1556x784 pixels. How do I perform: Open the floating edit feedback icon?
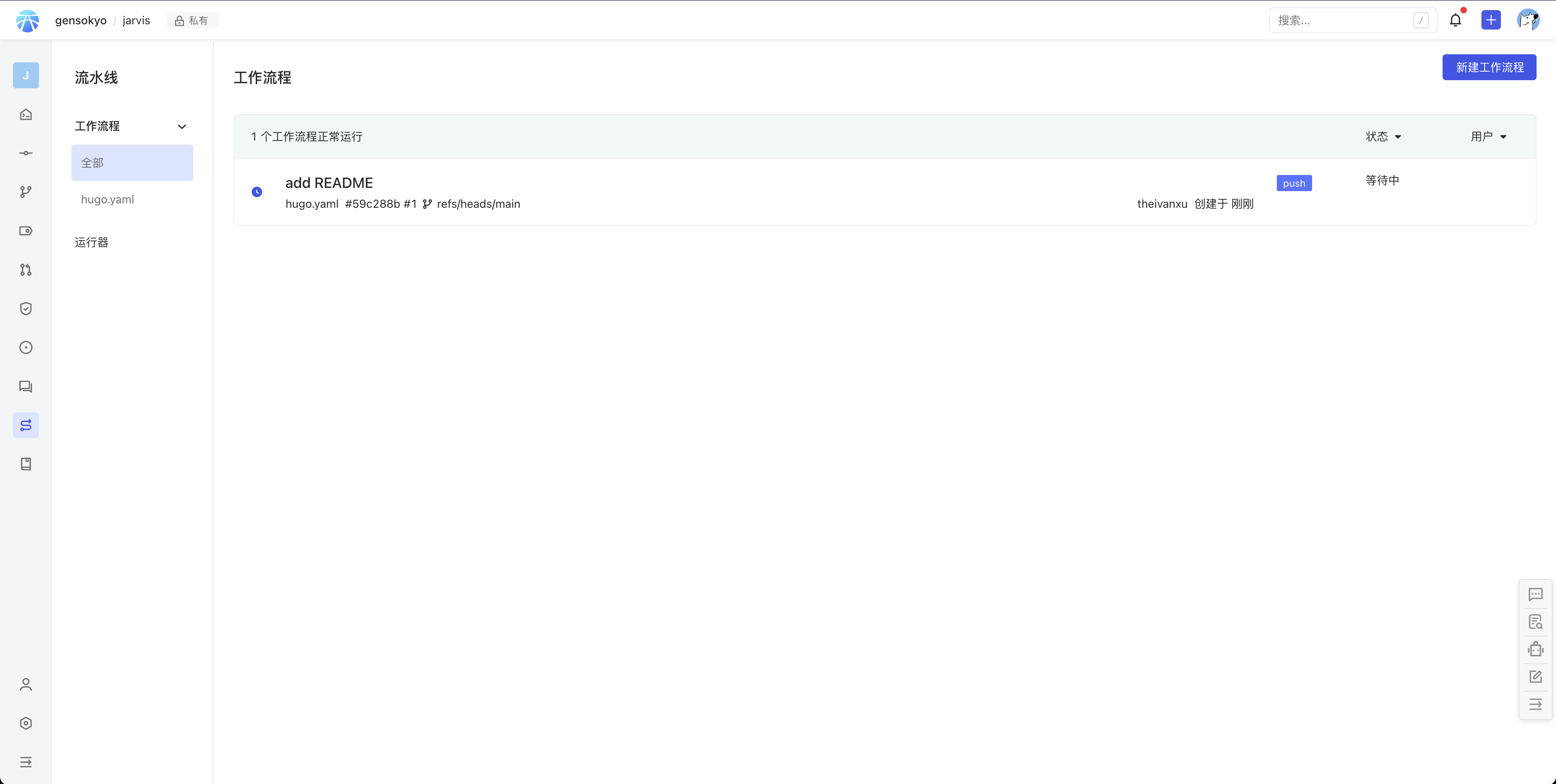1535,677
